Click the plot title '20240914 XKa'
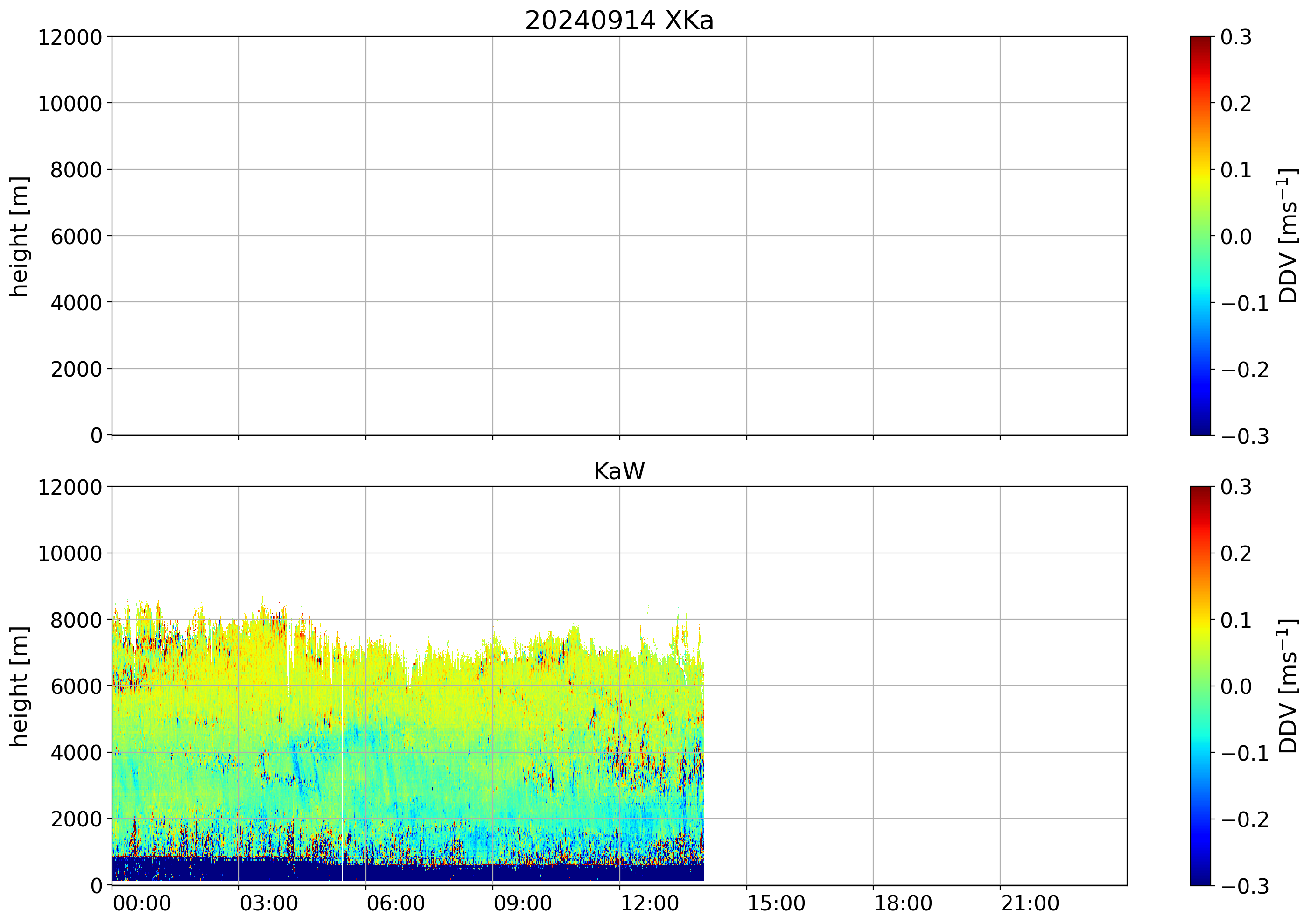1311x924 pixels. pos(619,21)
